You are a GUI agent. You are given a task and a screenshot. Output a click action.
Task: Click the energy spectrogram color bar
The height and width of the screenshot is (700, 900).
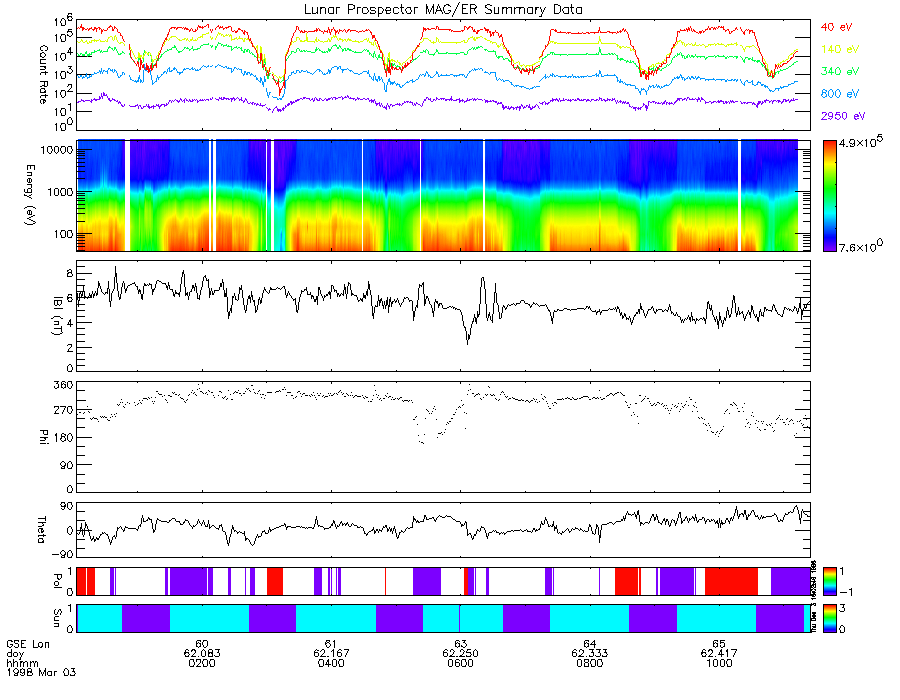click(x=829, y=196)
